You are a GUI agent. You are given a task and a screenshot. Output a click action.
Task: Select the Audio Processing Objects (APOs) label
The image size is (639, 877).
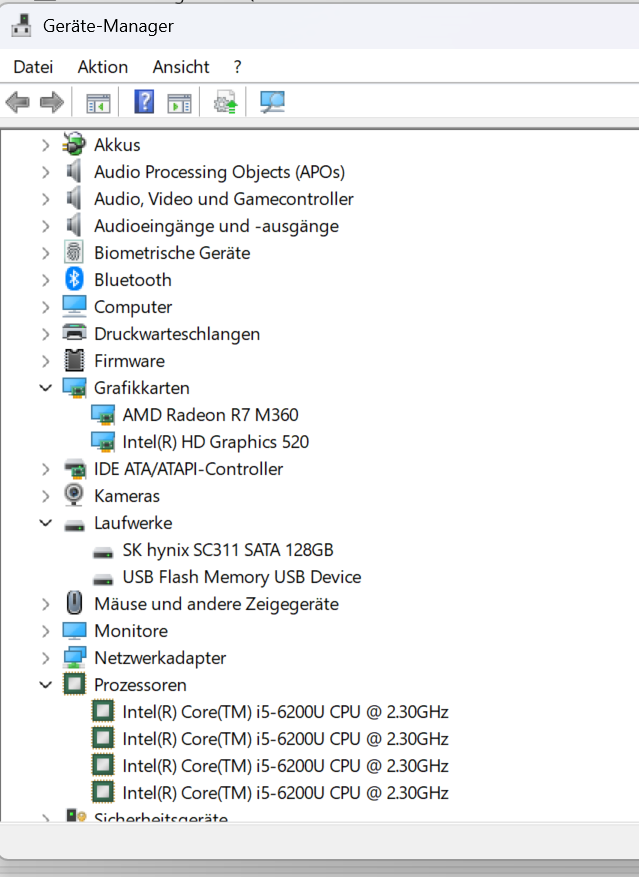[x=219, y=172]
